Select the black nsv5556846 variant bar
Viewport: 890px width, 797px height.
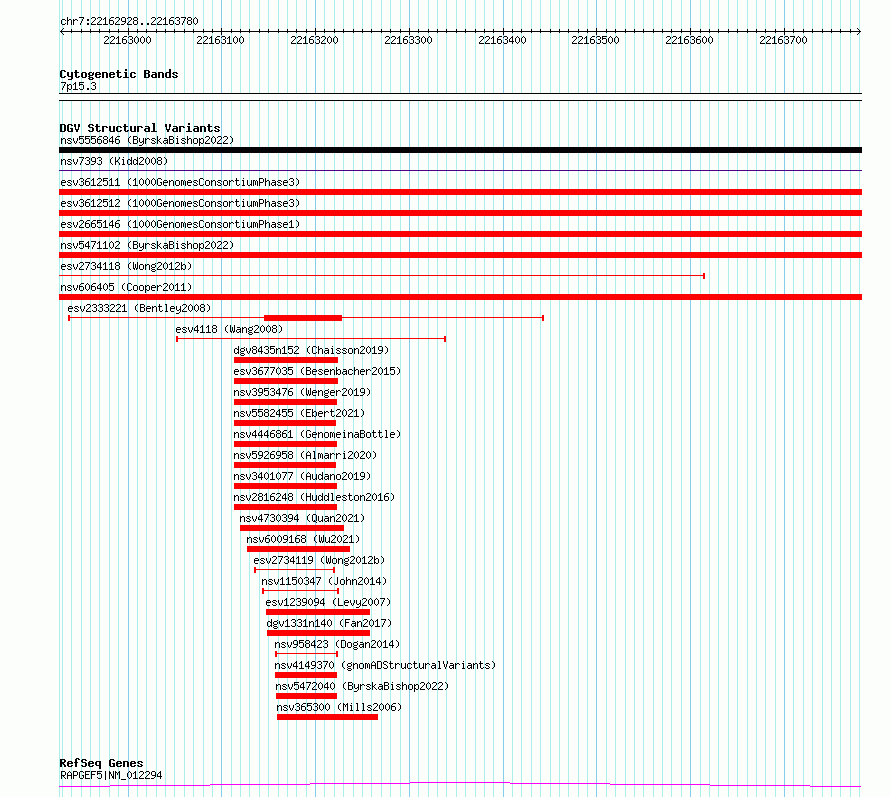[x=460, y=150]
